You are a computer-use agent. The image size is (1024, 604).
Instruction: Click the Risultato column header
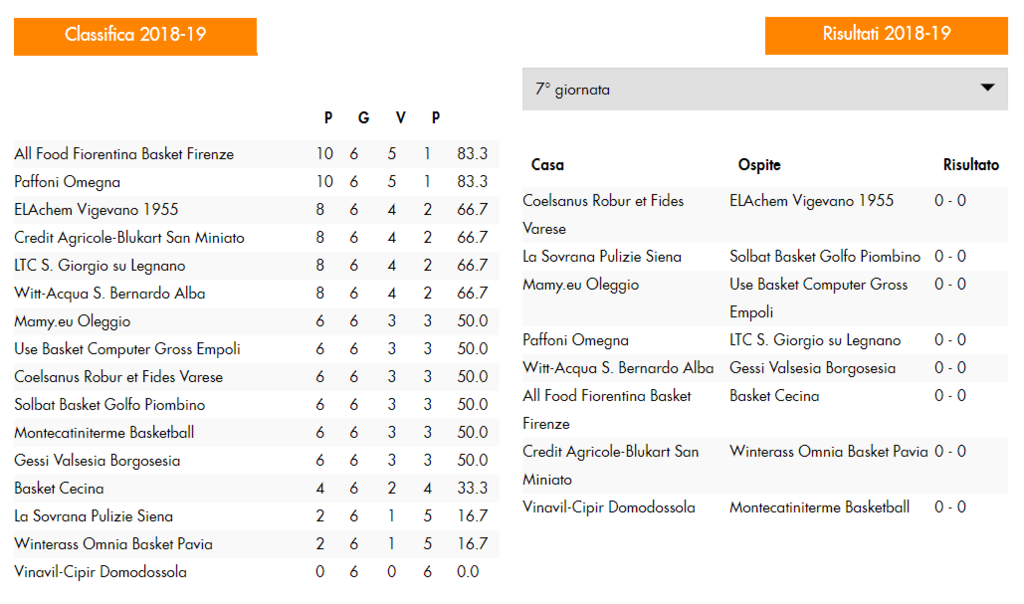pos(970,165)
